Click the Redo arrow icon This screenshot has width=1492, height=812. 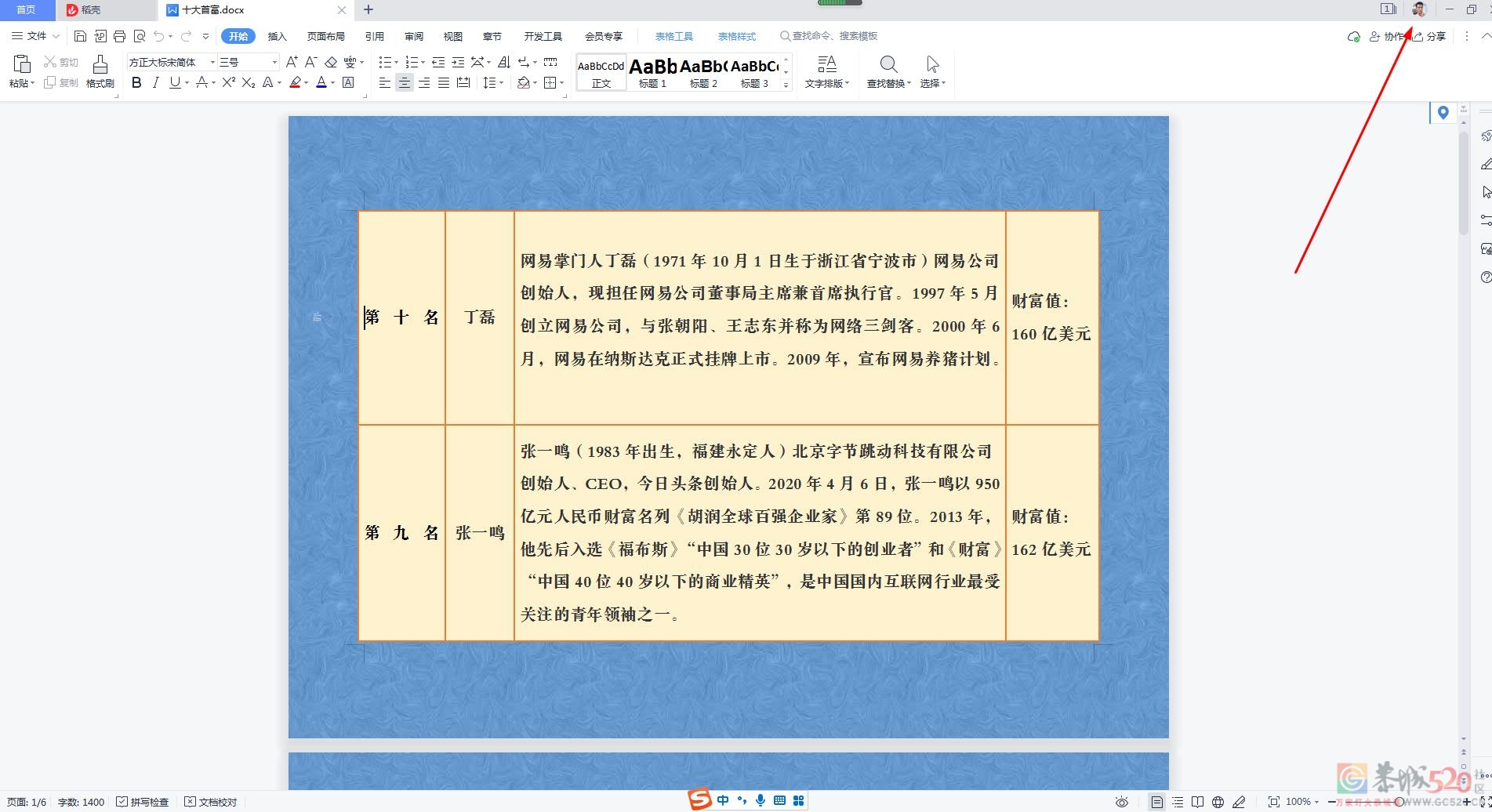[x=186, y=36]
